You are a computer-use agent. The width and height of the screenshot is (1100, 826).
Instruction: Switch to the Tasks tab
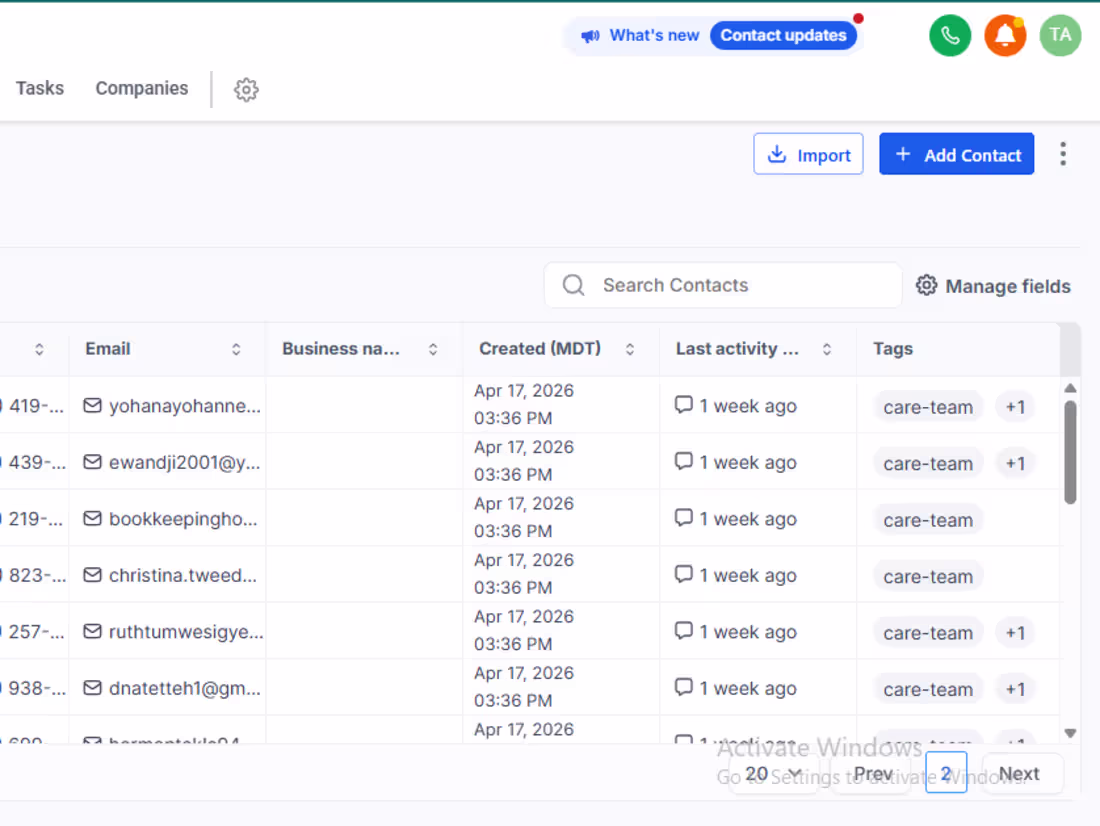coord(40,88)
